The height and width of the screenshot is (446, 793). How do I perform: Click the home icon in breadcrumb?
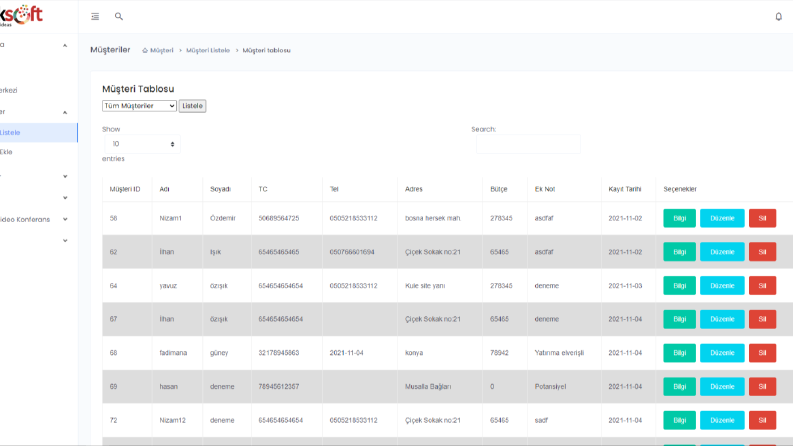[145, 51]
